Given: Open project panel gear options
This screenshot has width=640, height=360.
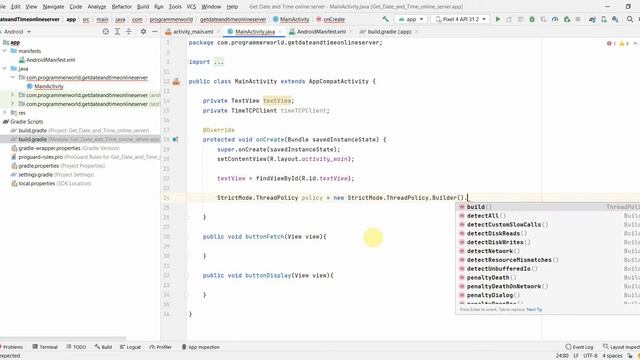Looking at the screenshot, I should (x=143, y=31).
